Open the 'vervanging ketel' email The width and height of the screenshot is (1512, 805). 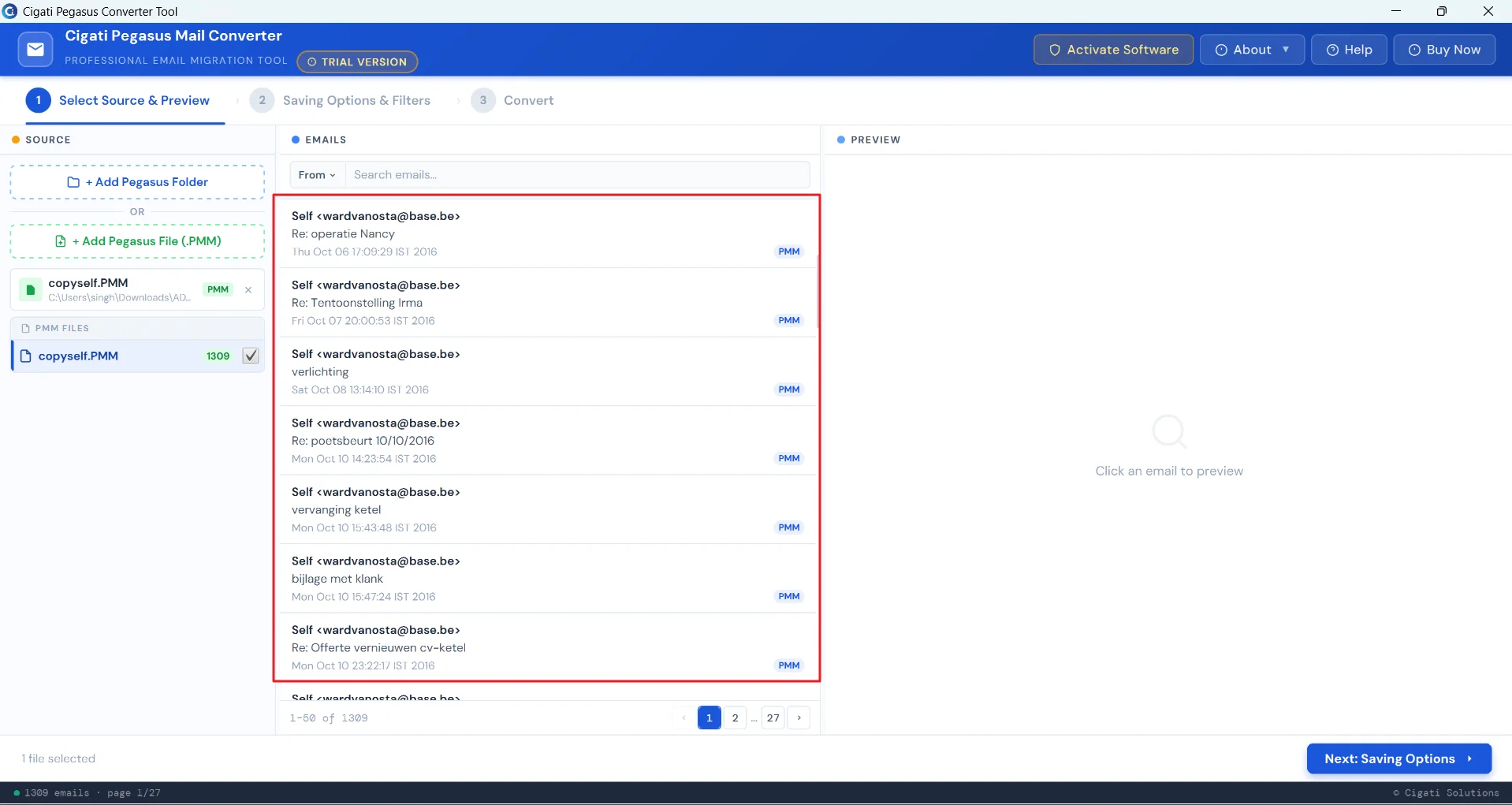(x=547, y=509)
